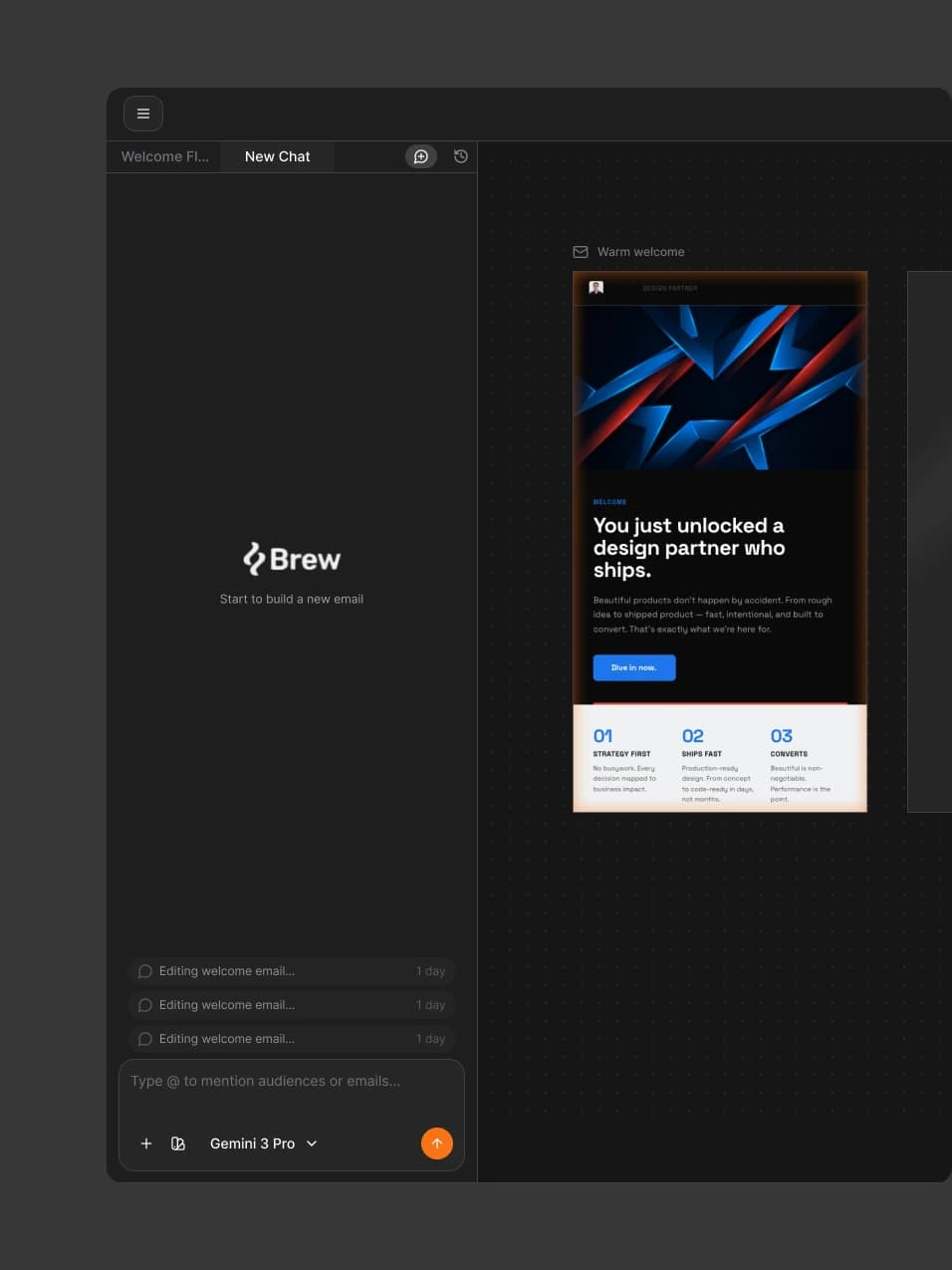The height and width of the screenshot is (1270, 952).
Task: Click the Warm welcome email label
Action: click(641, 252)
